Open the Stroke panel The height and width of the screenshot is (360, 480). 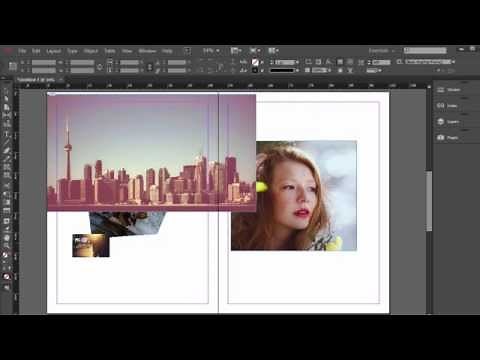coord(449,90)
